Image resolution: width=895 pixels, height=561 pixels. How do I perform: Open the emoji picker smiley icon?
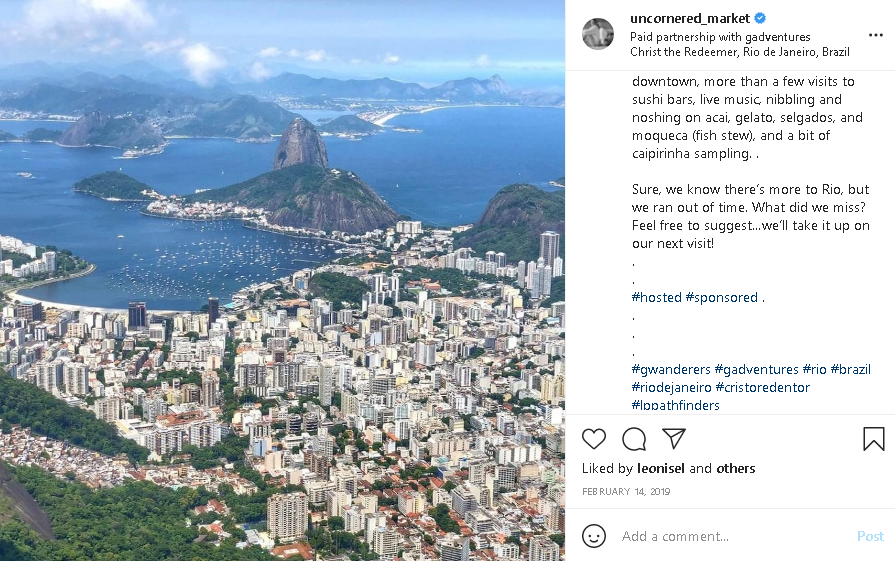(594, 536)
